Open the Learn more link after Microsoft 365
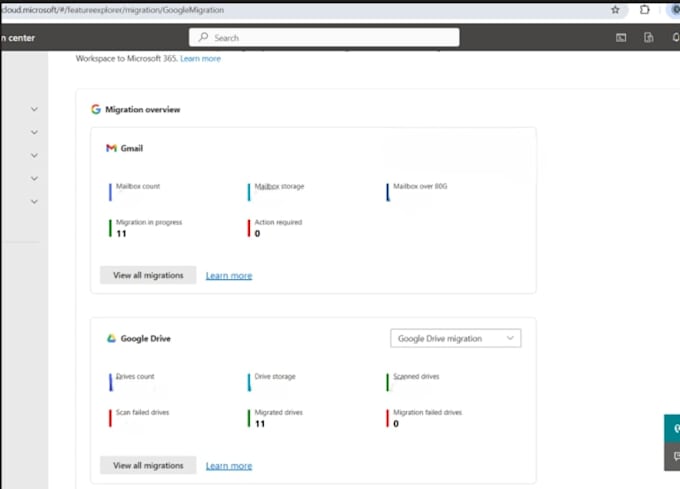680x489 pixels. pyautogui.click(x=200, y=59)
